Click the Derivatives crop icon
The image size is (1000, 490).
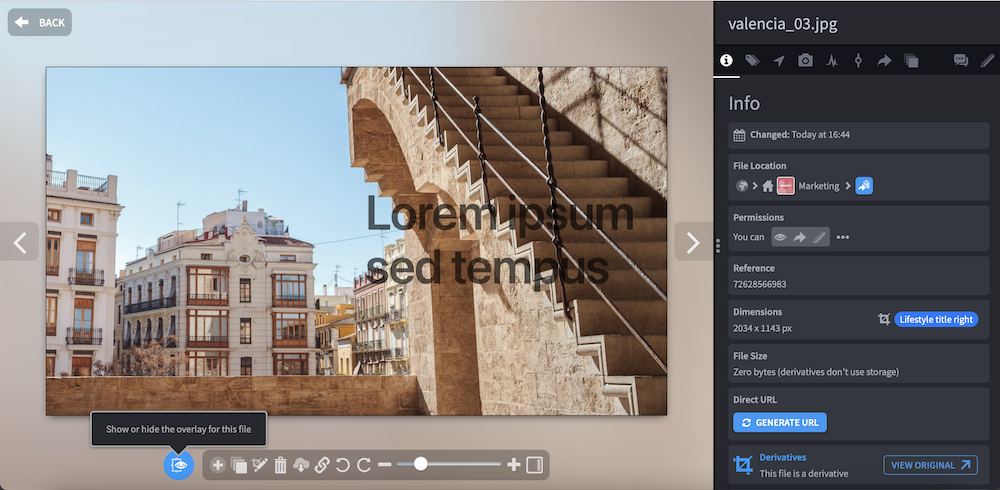pyautogui.click(x=743, y=464)
